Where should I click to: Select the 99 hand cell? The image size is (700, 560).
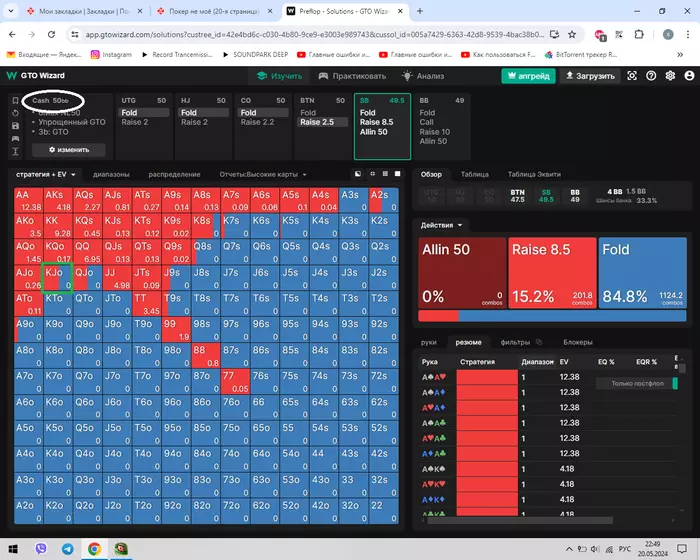tap(176, 330)
